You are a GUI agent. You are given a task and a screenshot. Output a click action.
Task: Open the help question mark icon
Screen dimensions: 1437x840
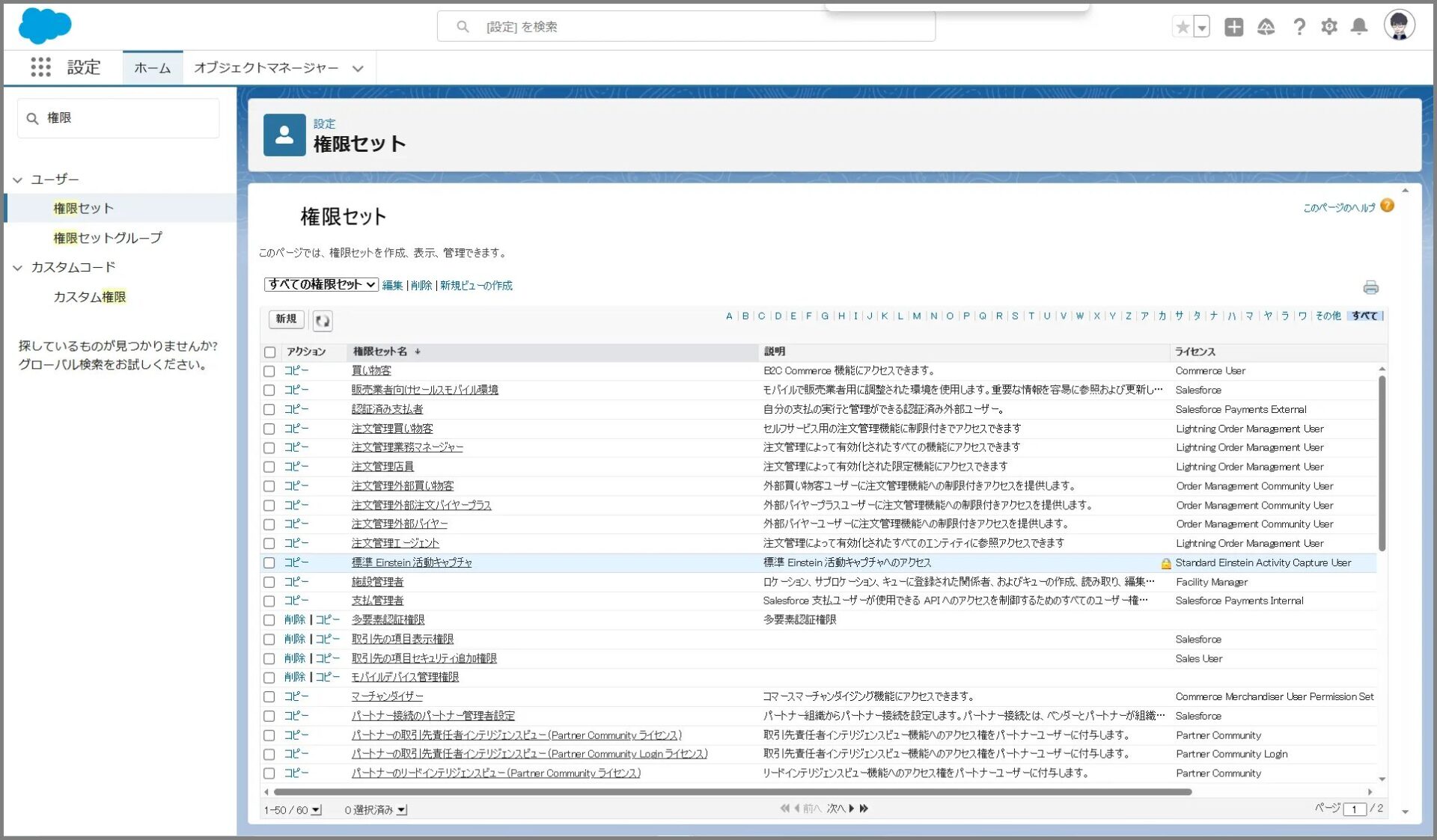click(1299, 27)
